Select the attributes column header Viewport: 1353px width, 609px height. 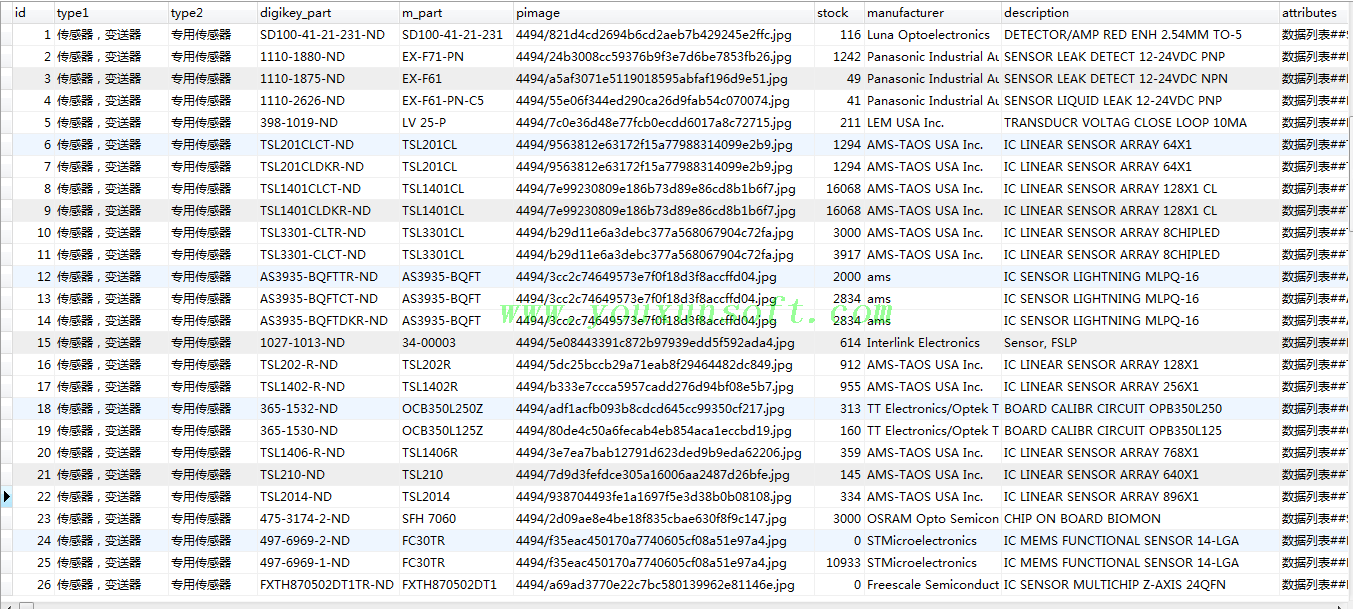[1315, 13]
